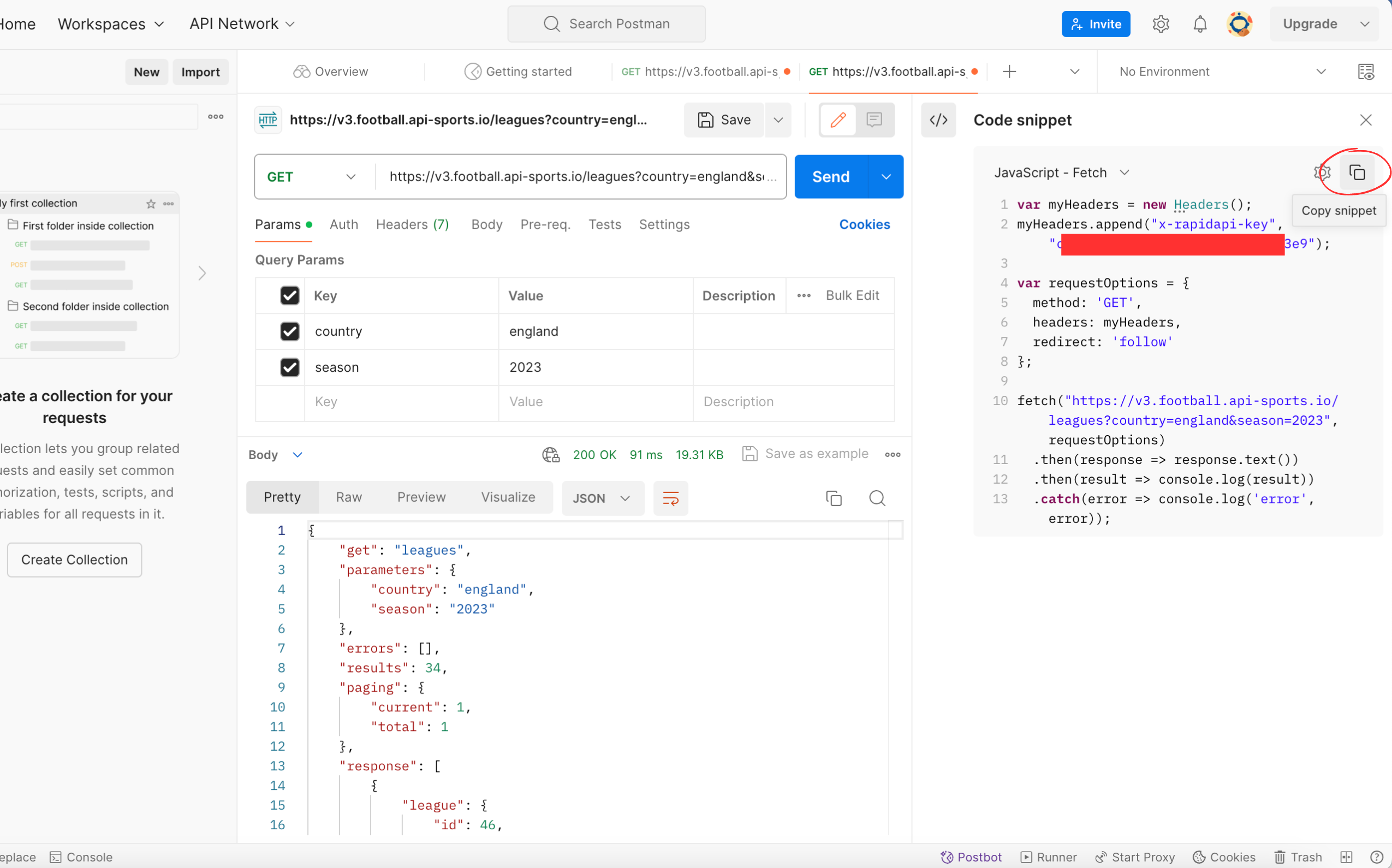Star the first collection

tap(151, 204)
